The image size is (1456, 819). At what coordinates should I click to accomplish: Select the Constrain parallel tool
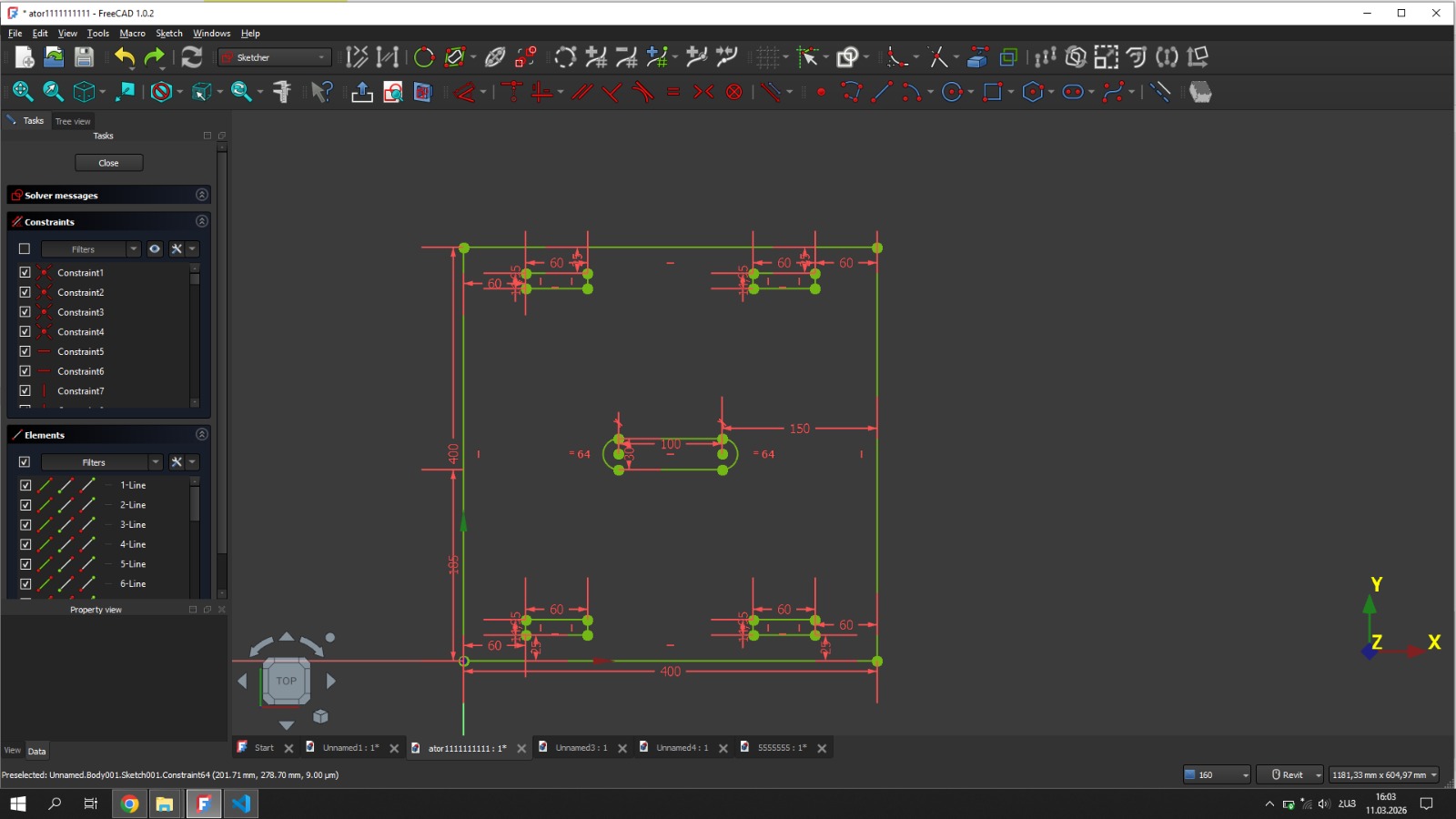point(581,92)
